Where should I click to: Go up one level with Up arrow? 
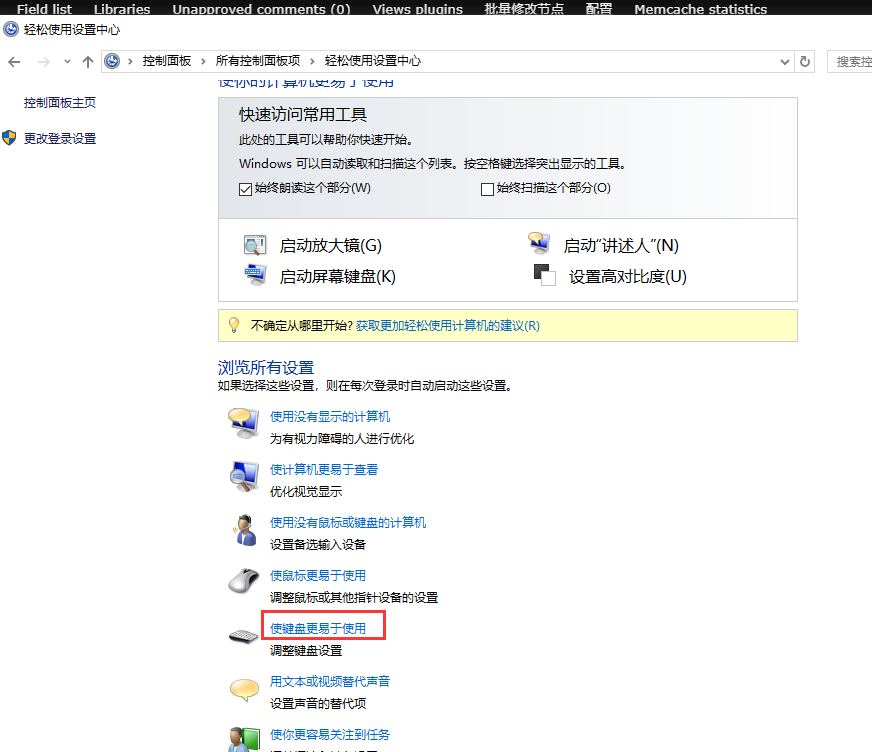[x=88, y=62]
